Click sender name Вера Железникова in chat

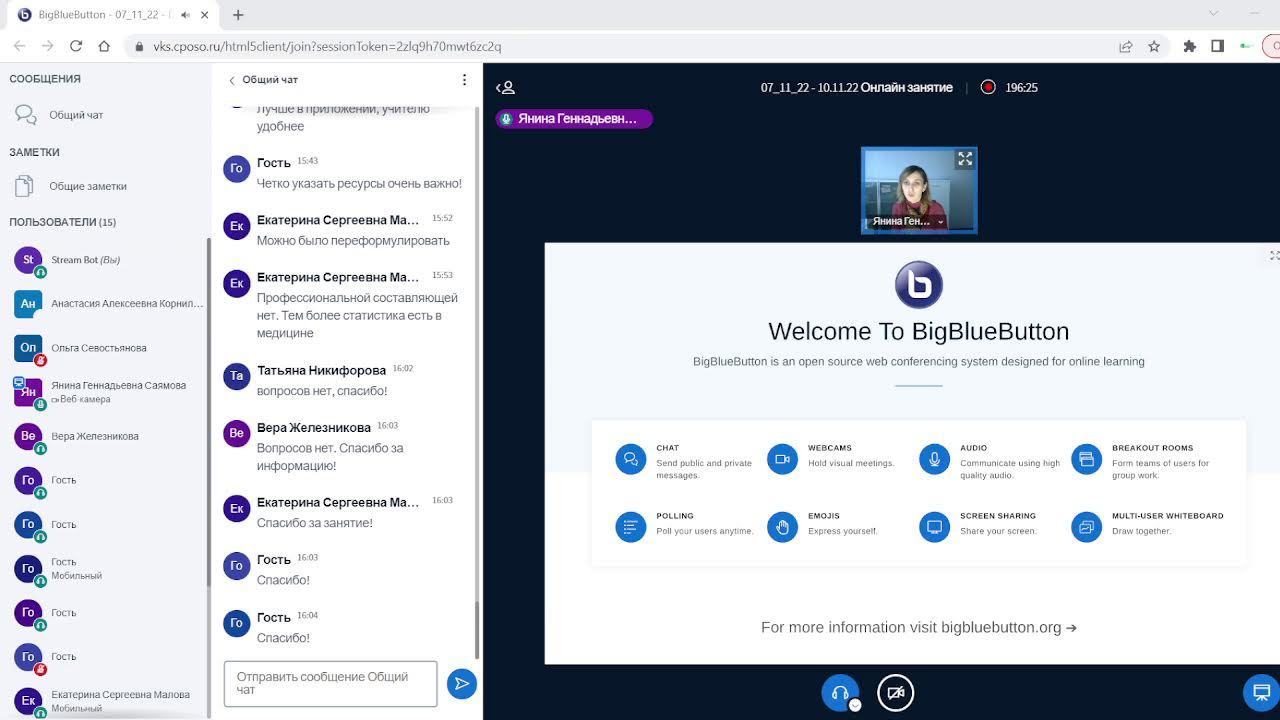(x=314, y=428)
